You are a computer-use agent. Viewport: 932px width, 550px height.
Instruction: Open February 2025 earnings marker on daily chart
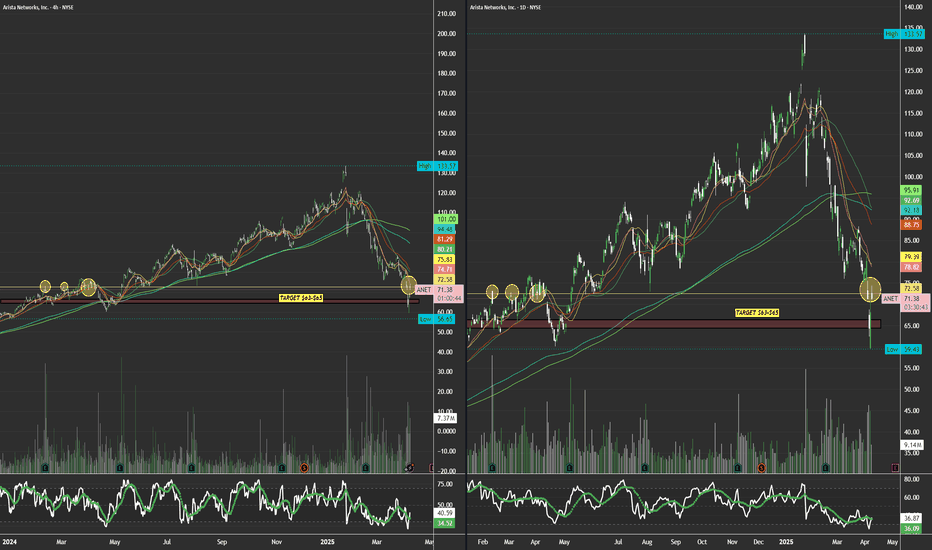826,468
